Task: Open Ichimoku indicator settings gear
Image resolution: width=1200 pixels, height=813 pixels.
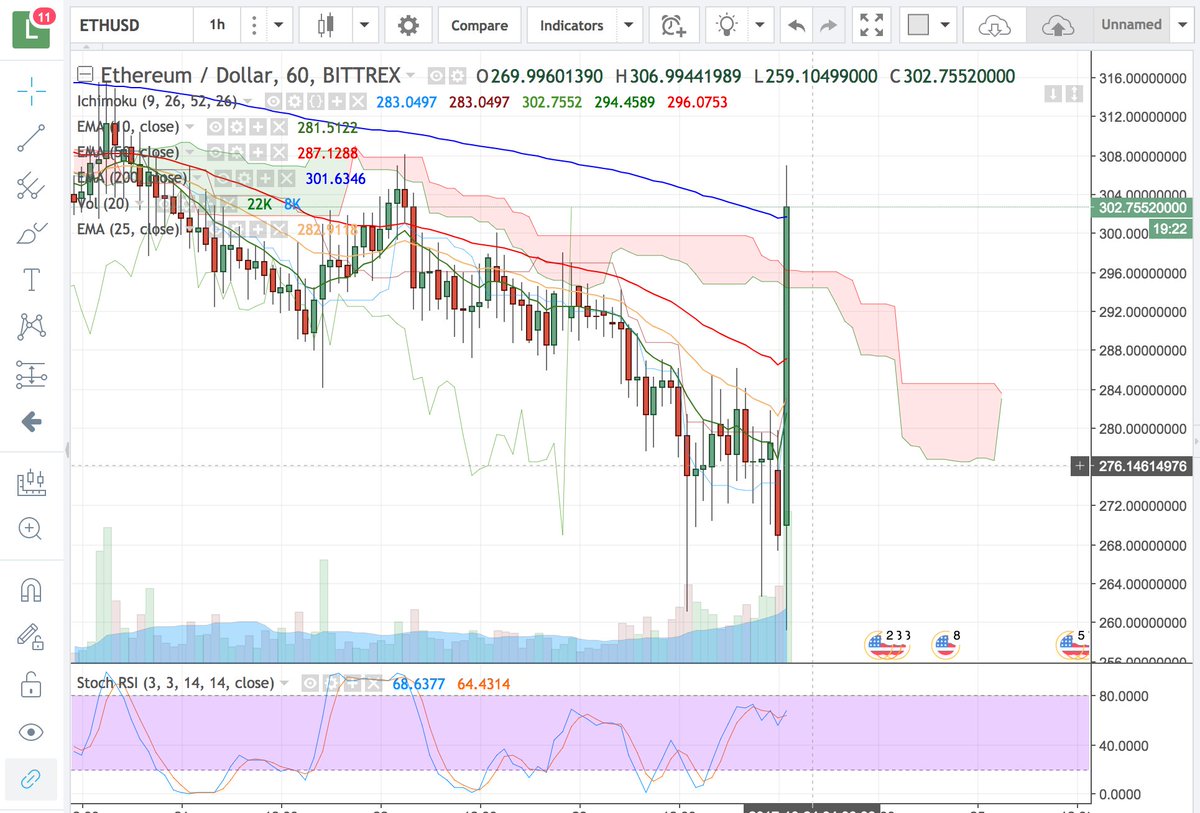Action: [x=293, y=102]
